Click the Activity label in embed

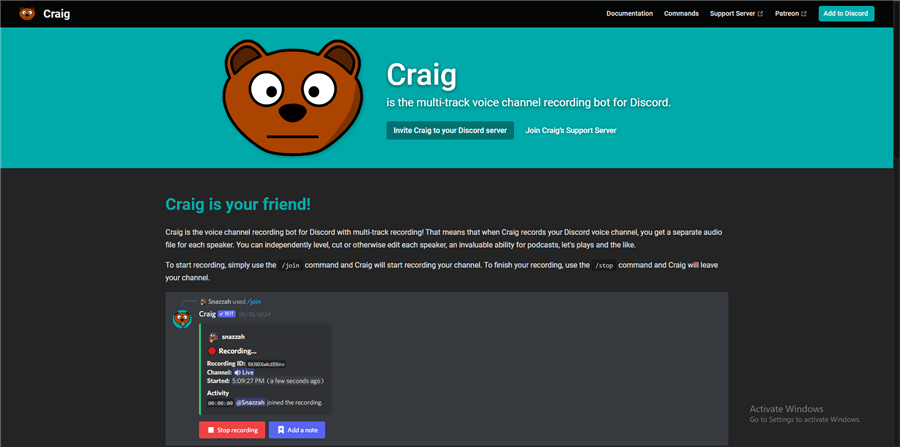click(x=218, y=393)
